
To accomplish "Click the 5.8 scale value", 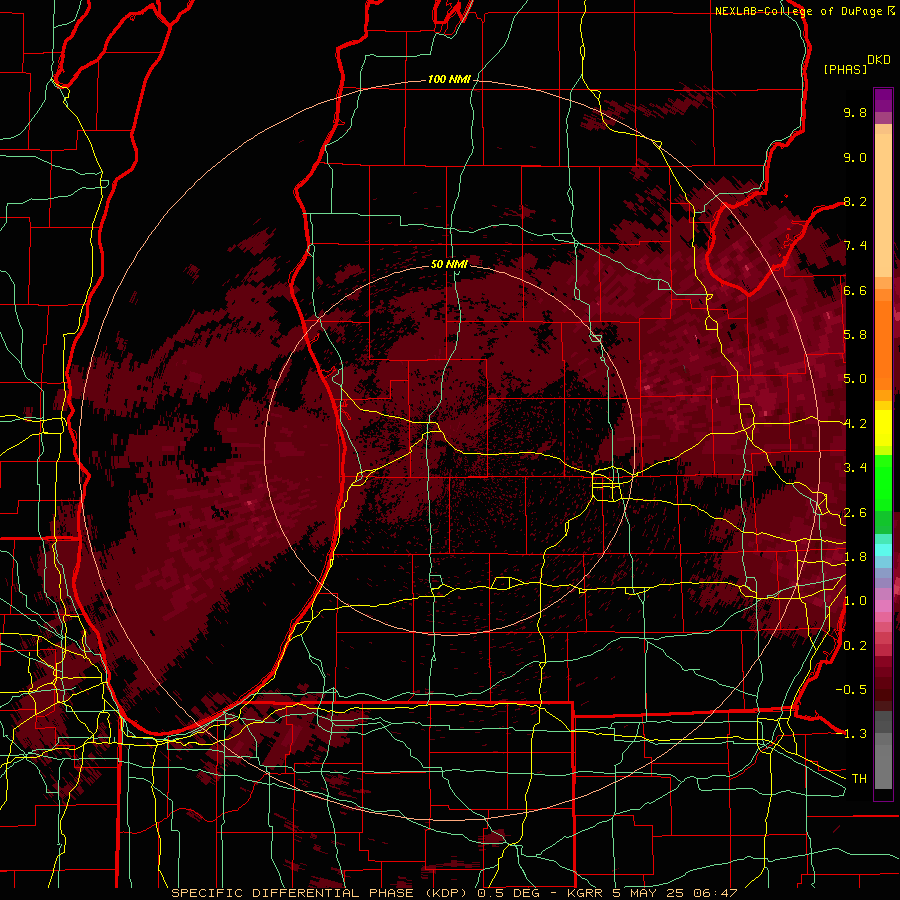I will [x=855, y=335].
